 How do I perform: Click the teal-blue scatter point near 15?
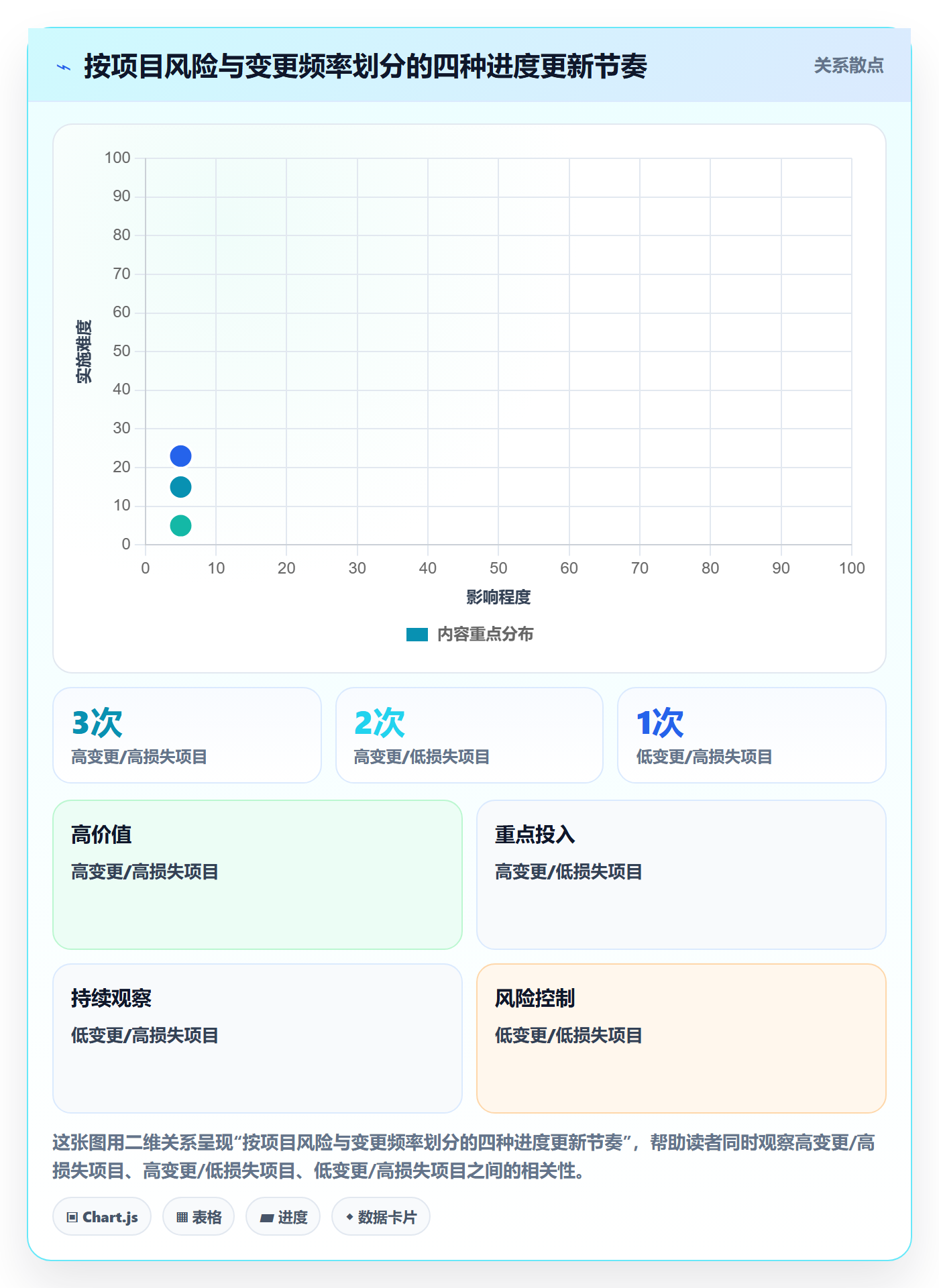(180, 487)
